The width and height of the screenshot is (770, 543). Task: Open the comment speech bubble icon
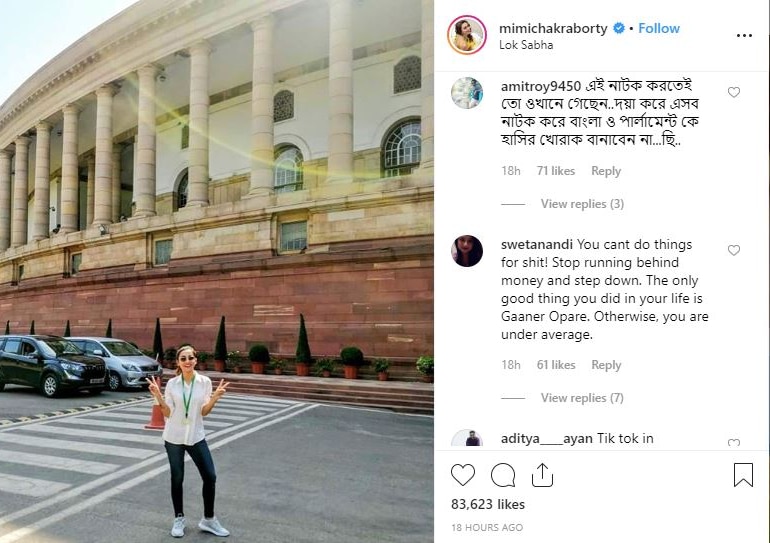(x=503, y=475)
